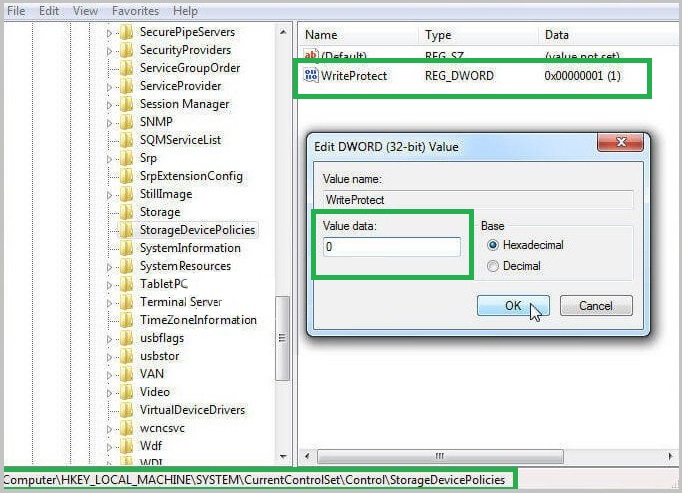Click the REG_DWORD type cell
Image resolution: width=682 pixels, height=493 pixels.
point(459,76)
